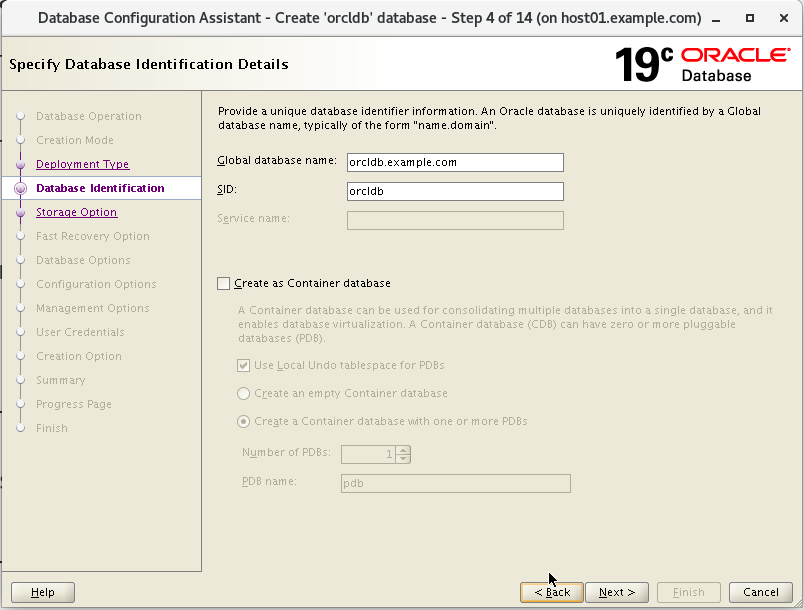The image size is (804, 610).
Task: Go to previous step with Back button
Action: (x=552, y=593)
